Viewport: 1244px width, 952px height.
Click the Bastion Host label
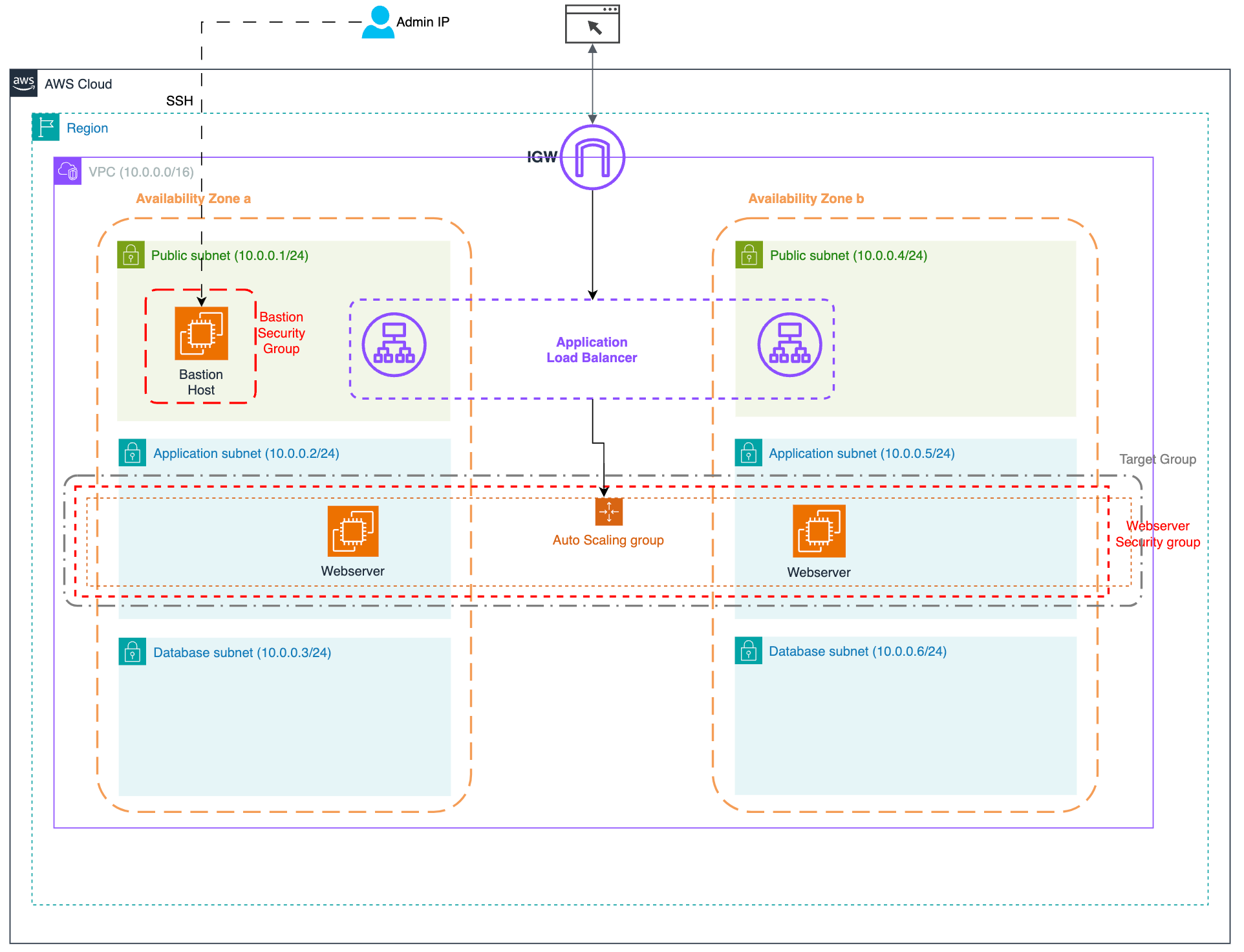(201, 382)
